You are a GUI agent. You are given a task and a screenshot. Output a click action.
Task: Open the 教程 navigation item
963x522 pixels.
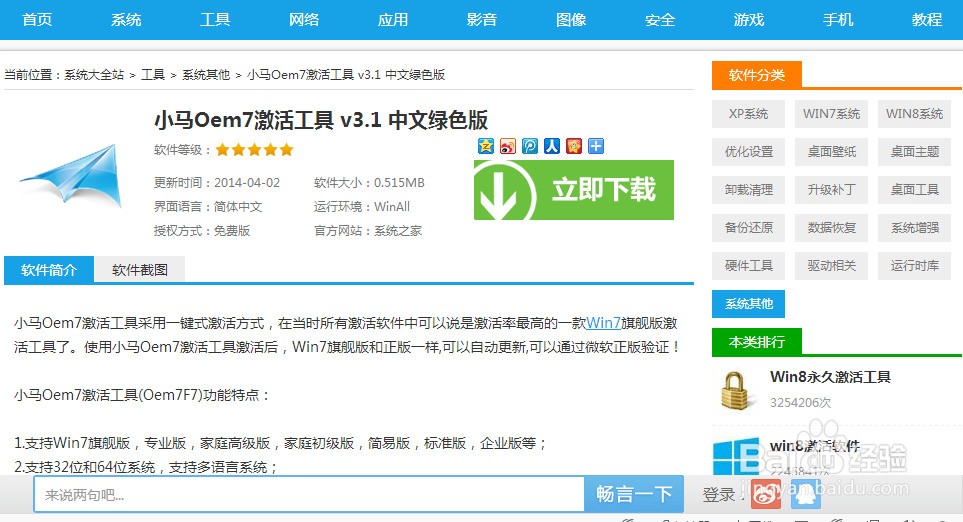tap(927, 20)
